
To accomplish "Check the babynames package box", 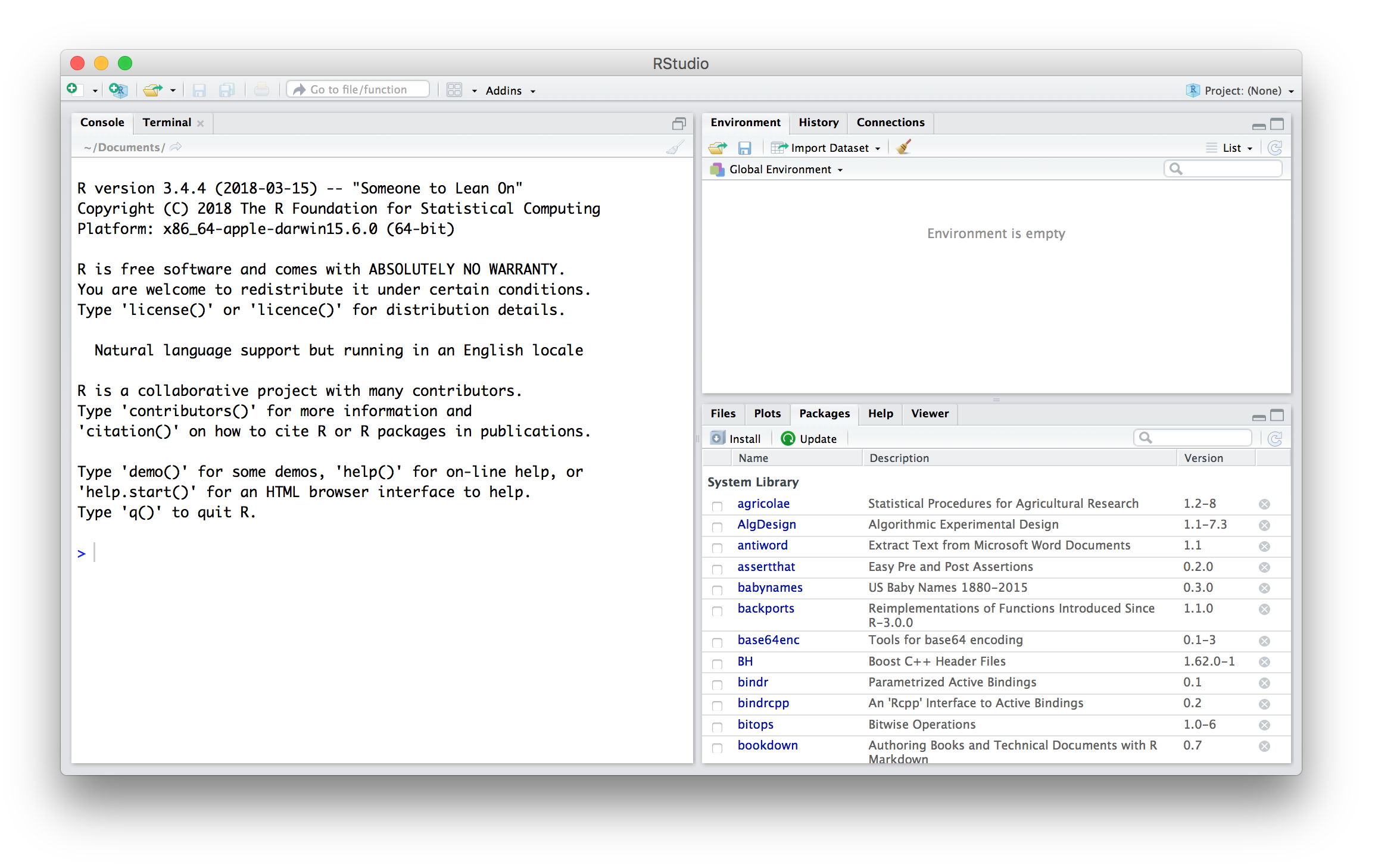I will point(717,590).
